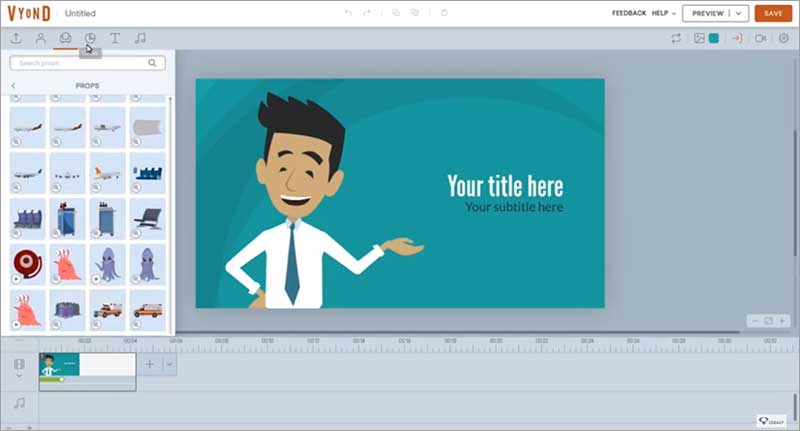
Task: Click the swap/replace arrows icon
Action: click(x=676, y=38)
